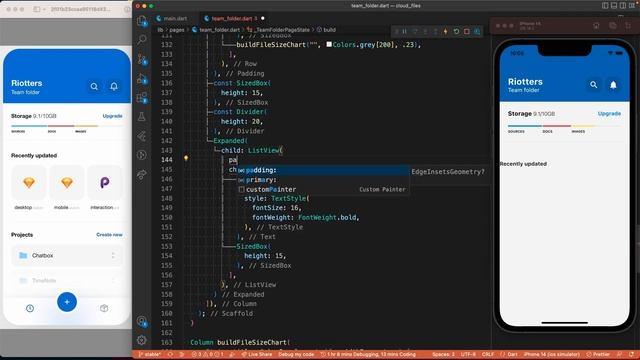Open the Search view in activity bar
Viewport: 640px width, 360px height.
click(x=142, y=39)
